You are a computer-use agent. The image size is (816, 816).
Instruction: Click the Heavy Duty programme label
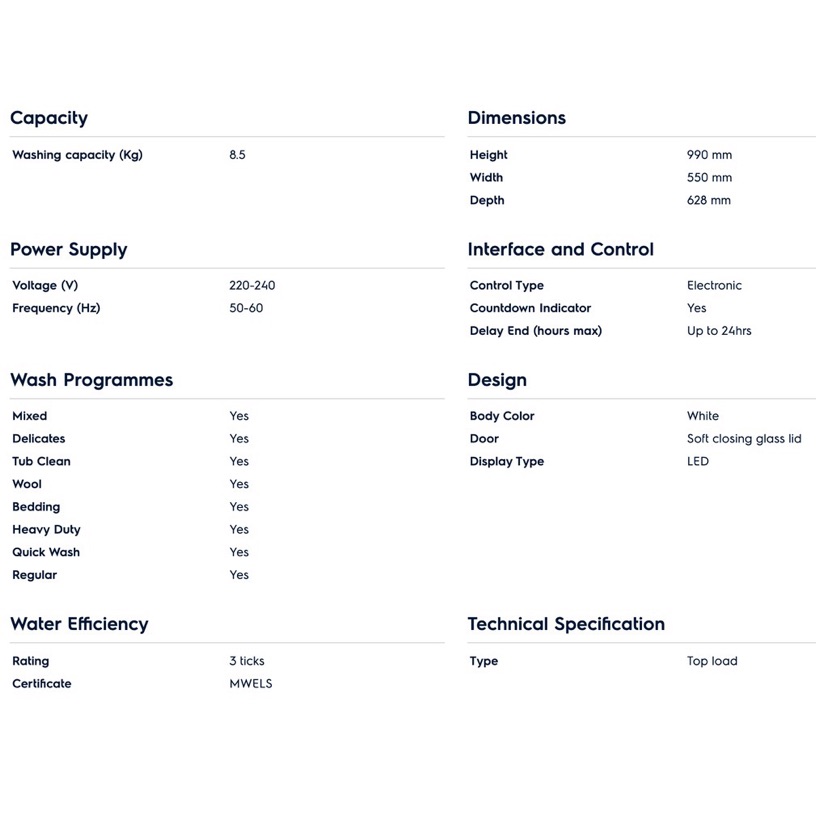(x=46, y=530)
